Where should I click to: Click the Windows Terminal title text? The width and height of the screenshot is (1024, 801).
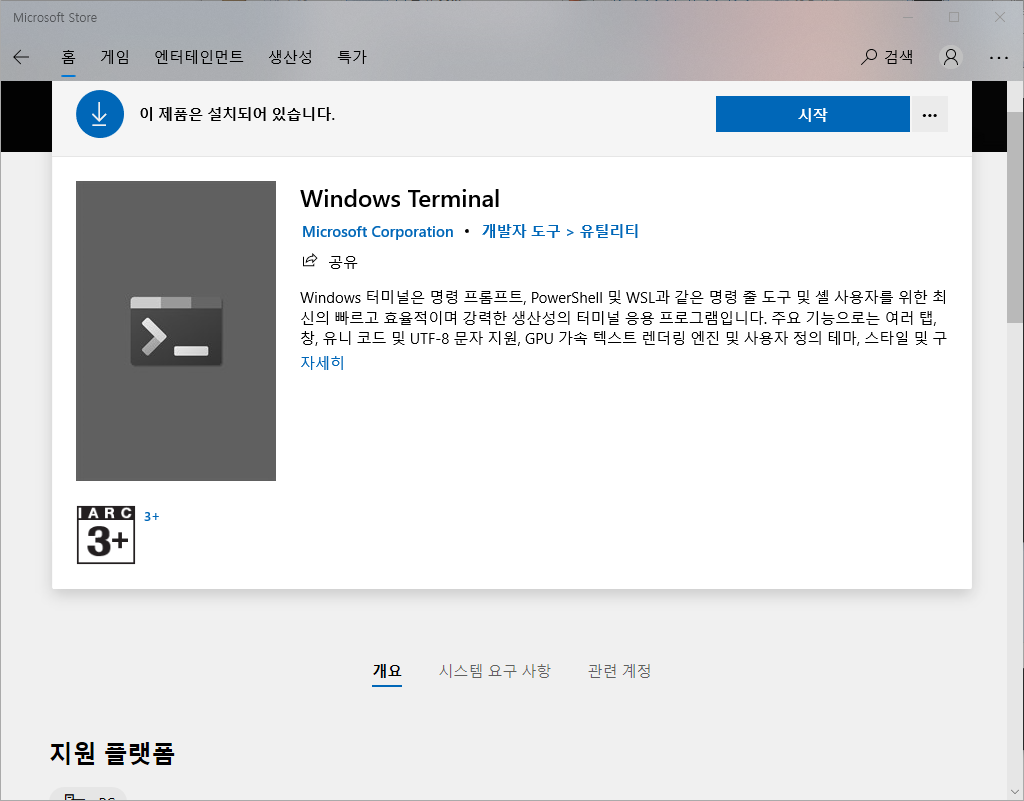click(400, 198)
